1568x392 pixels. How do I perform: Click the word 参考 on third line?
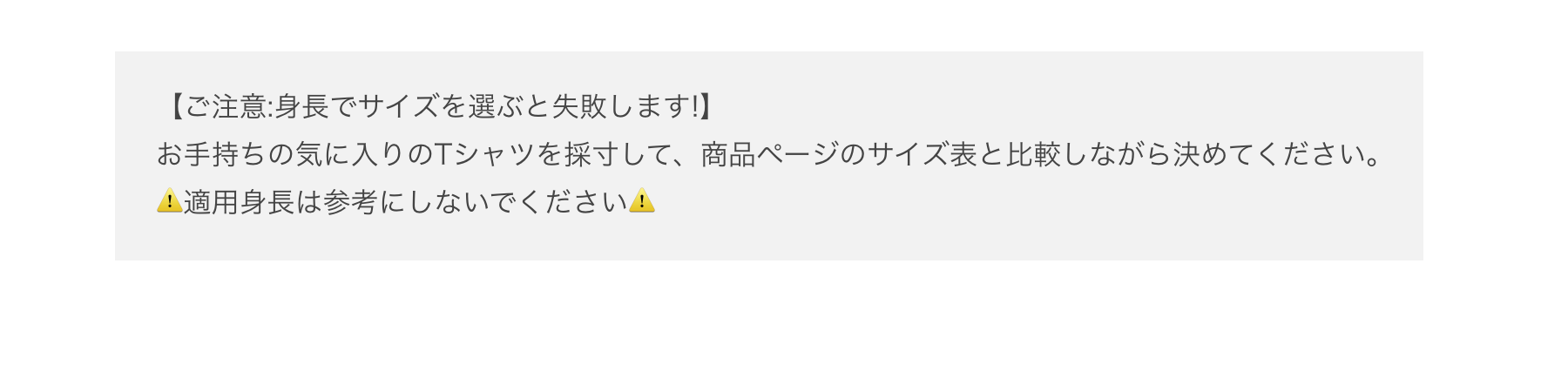[350, 202]
